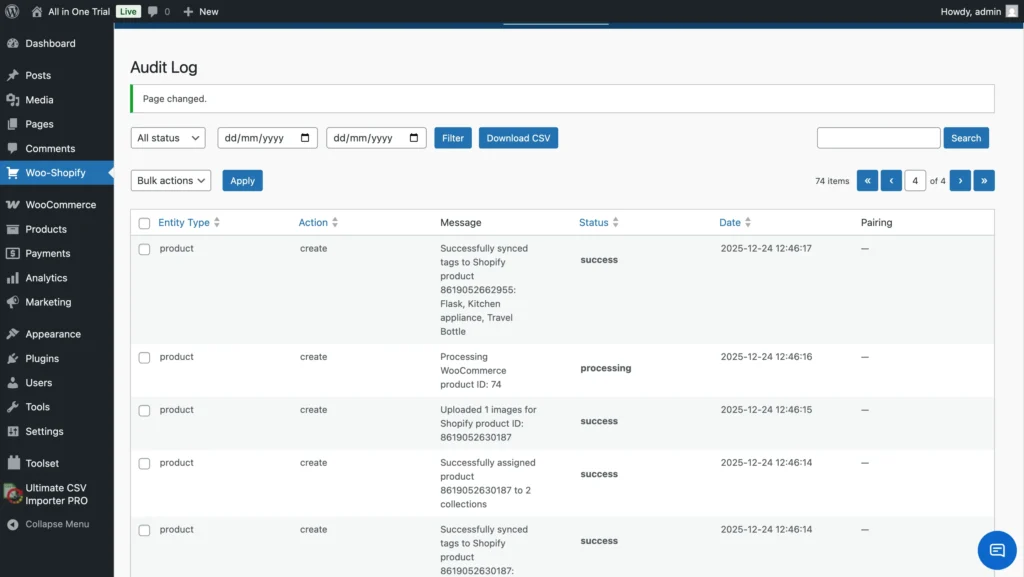The width and height of the screenshot is (1024, 577).
Task: Open the Bulk actions dropdown
Action: [170, 180]
